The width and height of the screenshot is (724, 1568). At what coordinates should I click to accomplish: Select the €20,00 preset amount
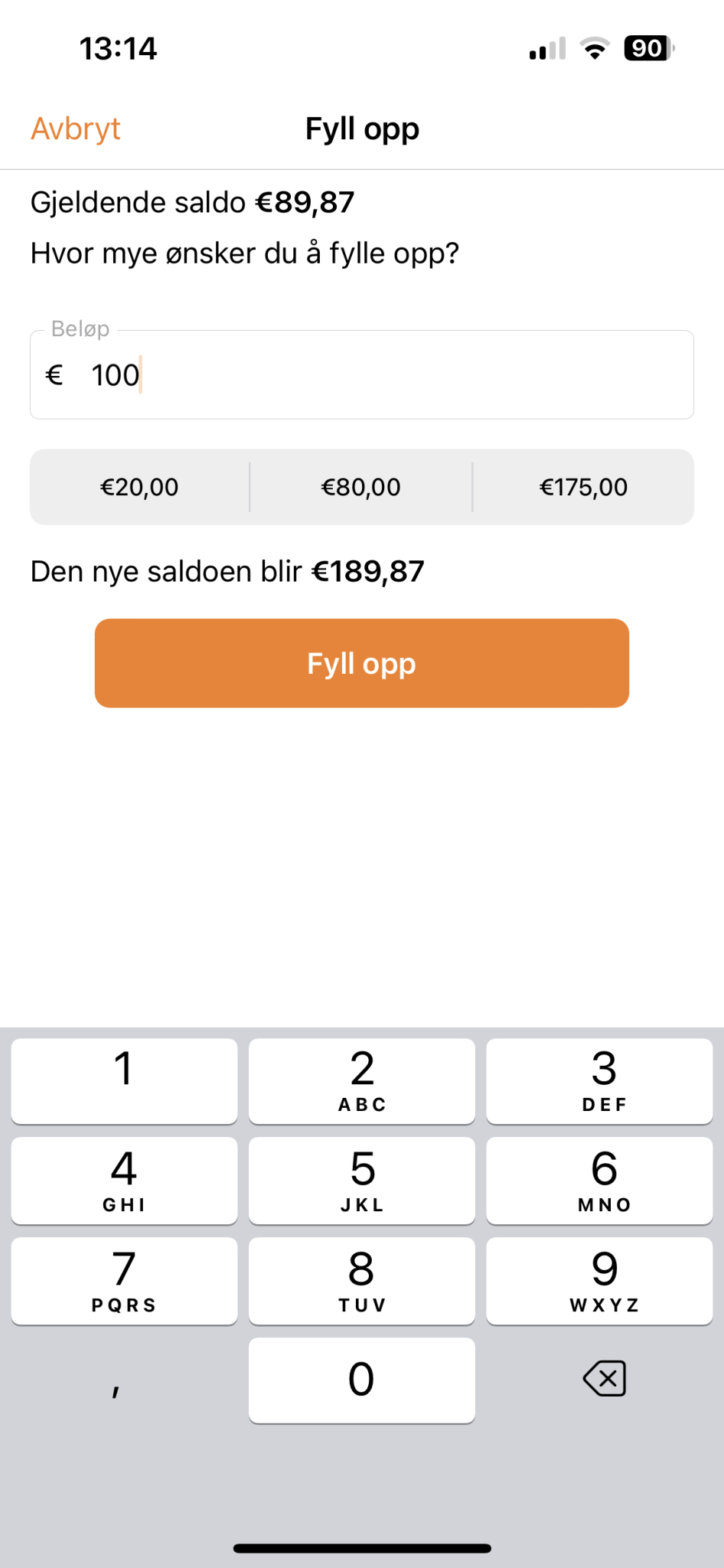(139, 487)
